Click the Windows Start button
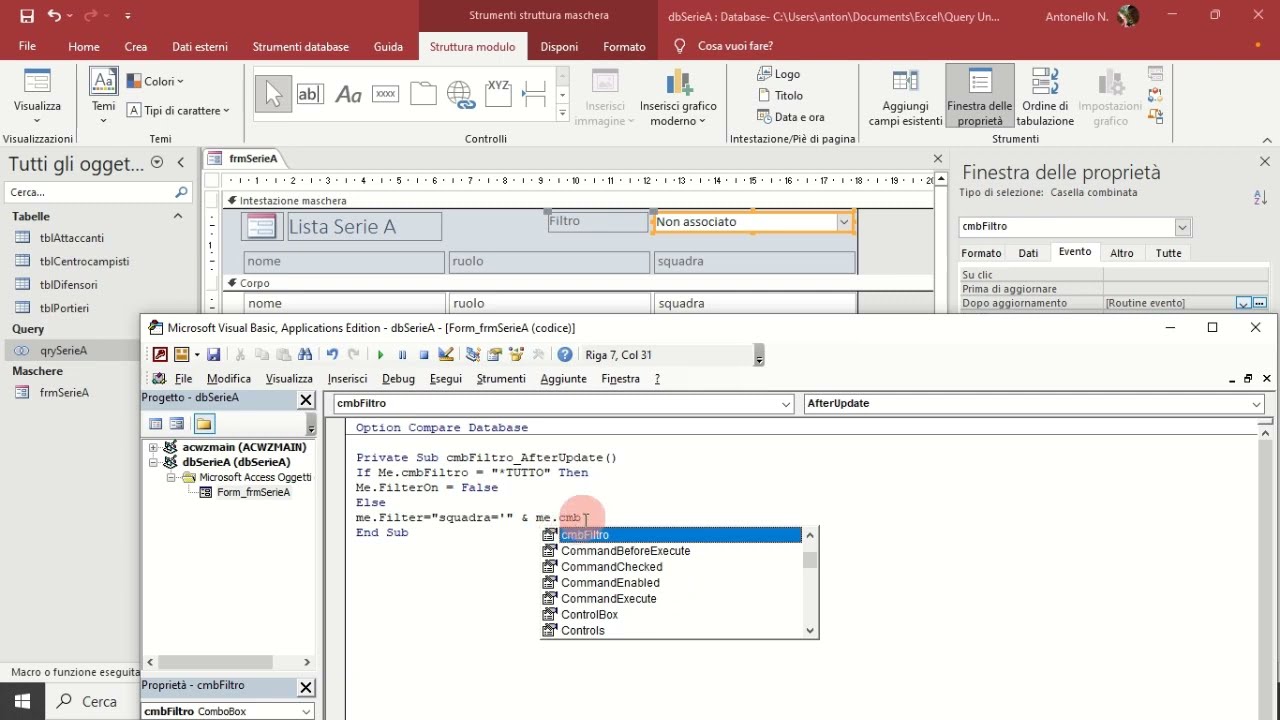1280x720 pixels. point(22,701)
